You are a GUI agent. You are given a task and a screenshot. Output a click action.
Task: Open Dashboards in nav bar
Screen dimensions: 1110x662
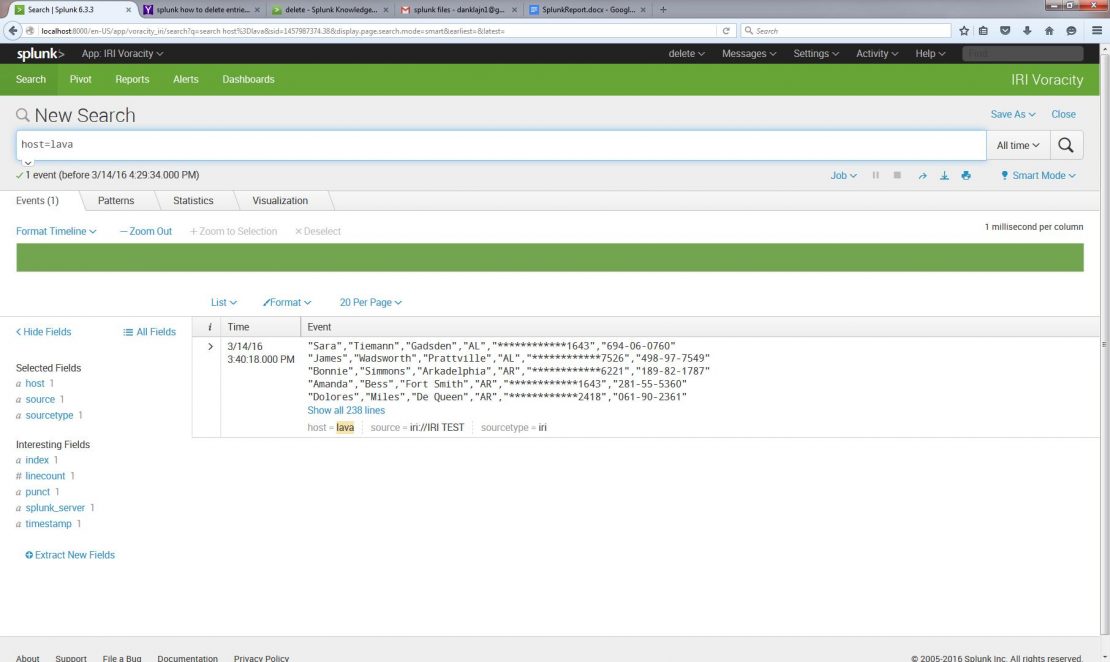(248, 79)
